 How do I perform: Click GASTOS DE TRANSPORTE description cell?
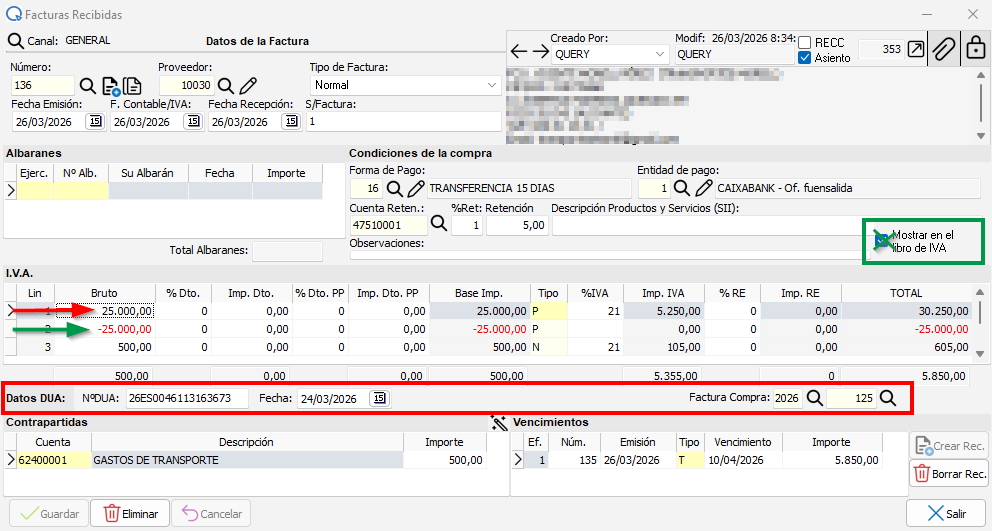pos(247,460)
